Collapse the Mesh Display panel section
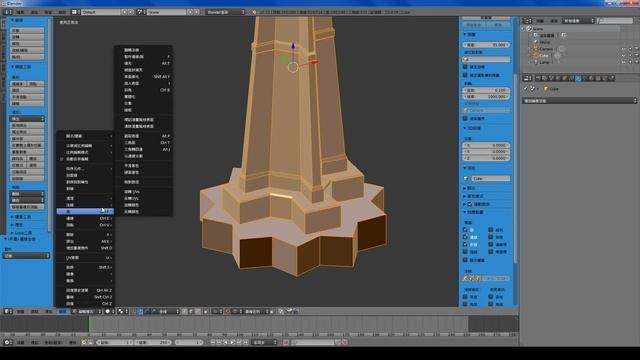Viewport: 640px width, 360px height. (473, 212)
